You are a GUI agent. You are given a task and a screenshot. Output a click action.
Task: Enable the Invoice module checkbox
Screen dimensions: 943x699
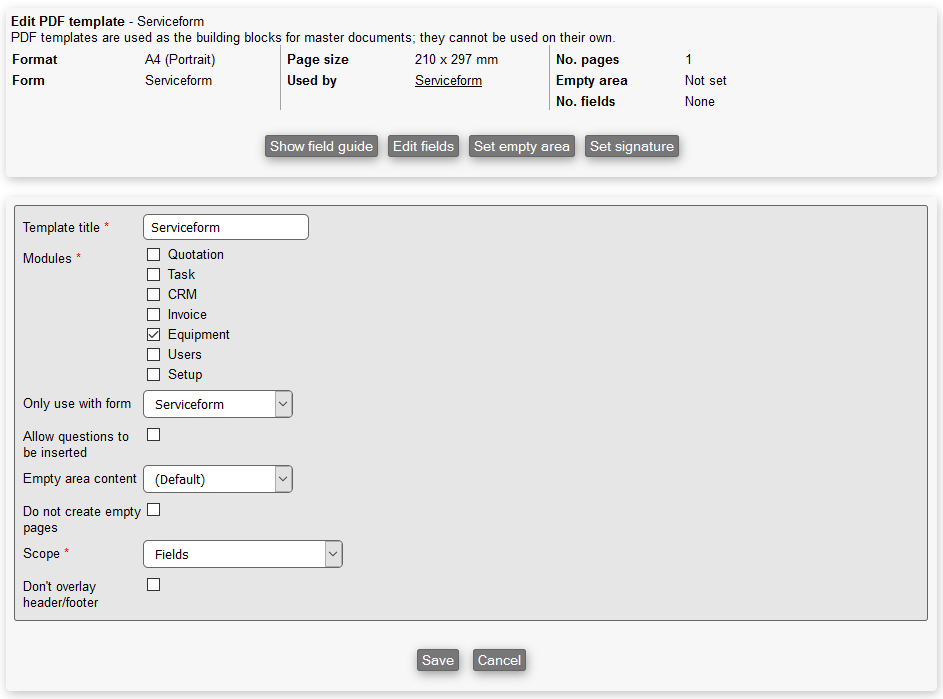[154, 314]
